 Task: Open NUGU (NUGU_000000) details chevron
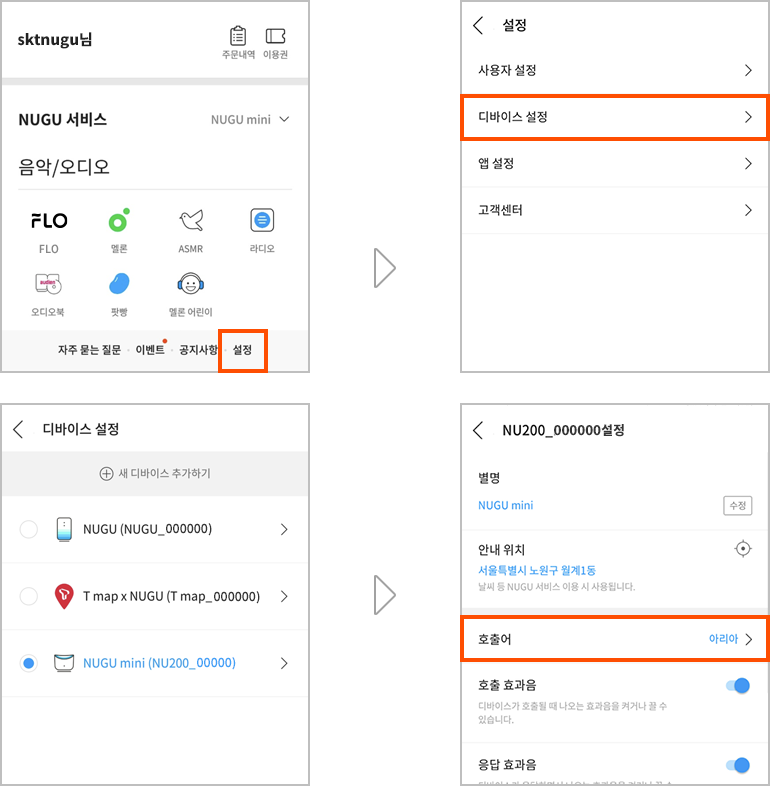[x=284, y=529]
